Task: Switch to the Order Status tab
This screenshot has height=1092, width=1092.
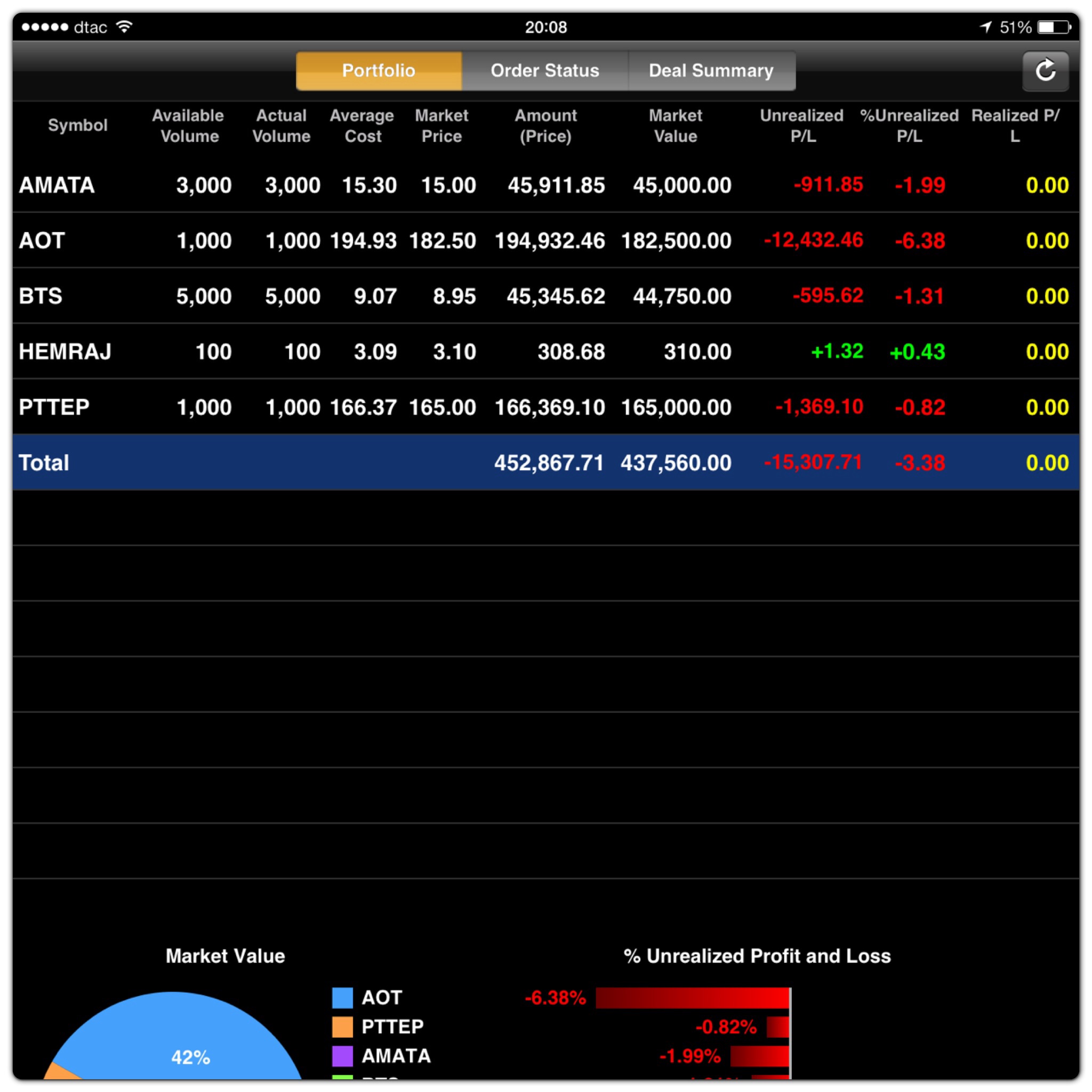Action: (544, 71)
